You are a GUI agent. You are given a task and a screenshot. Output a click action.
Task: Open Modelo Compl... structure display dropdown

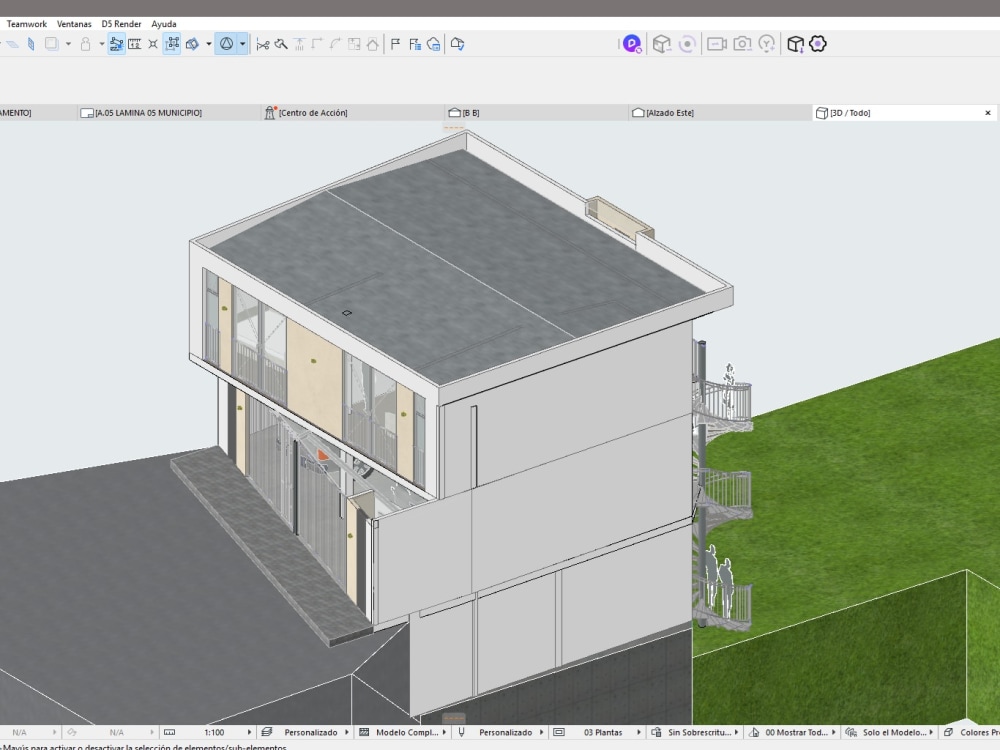point(402,732)
